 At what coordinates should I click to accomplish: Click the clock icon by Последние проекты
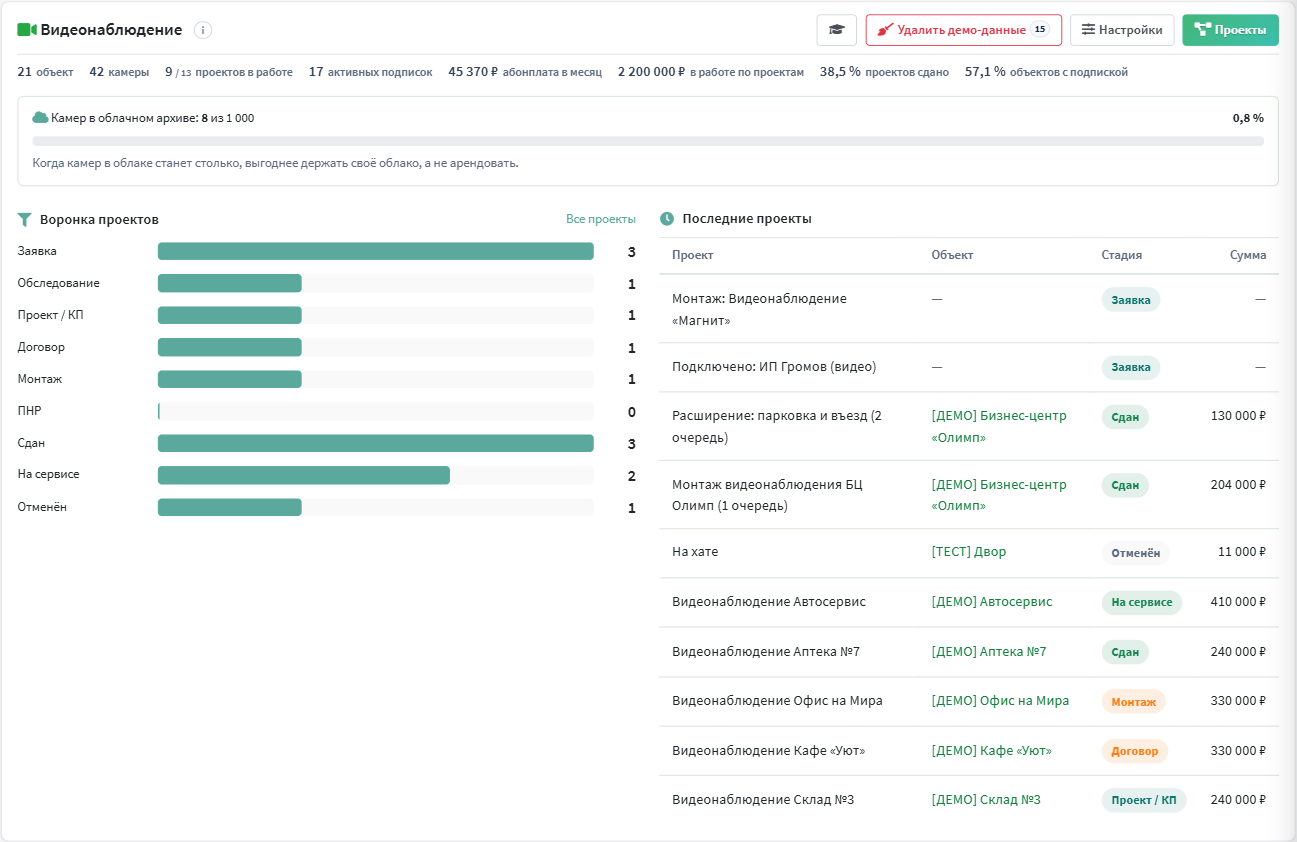(667, 218)
